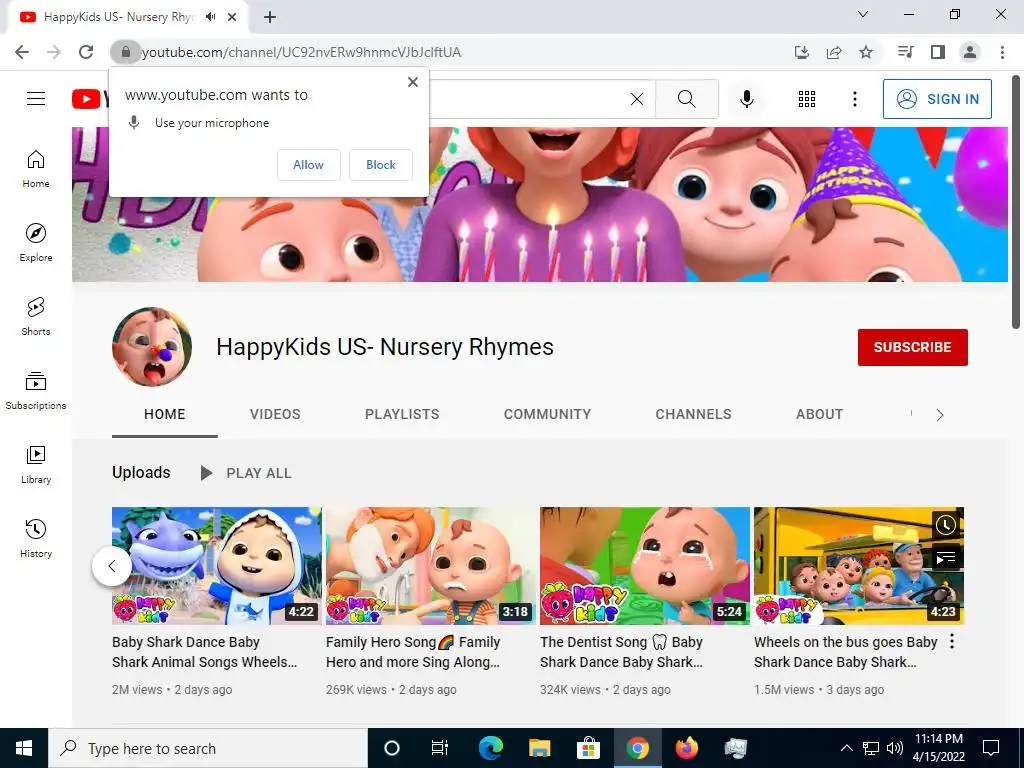
Task: Install YouTube app icon in address bar
Action: pyautogui.click(x=801, y=52)
